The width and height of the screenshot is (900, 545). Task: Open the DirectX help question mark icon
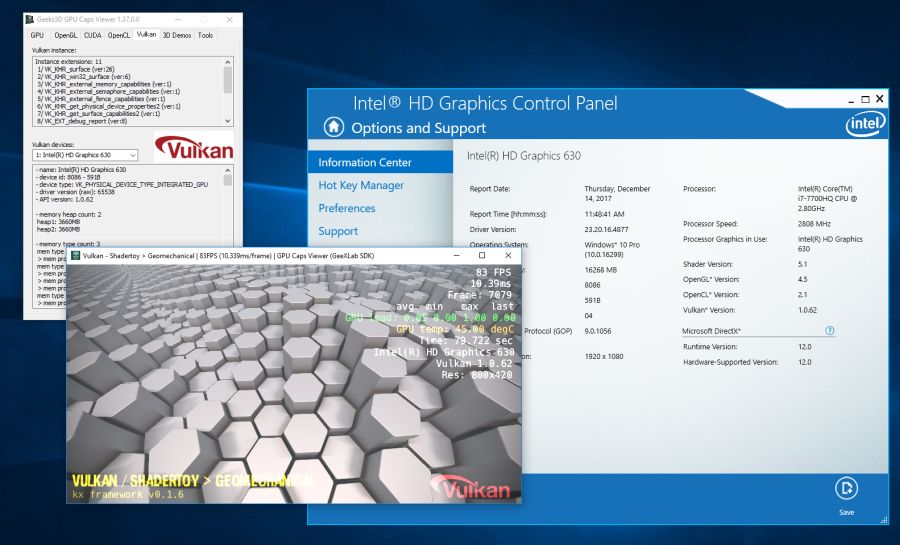pos(829,330)
